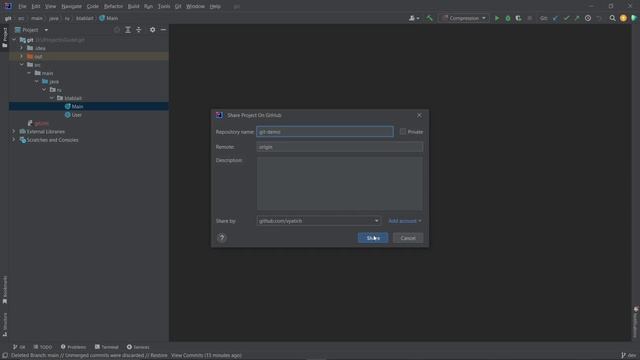Start debugging with the bug icon
Image resolution: width=640 pixels, height=360 pixels.
[x=508, y=18]
